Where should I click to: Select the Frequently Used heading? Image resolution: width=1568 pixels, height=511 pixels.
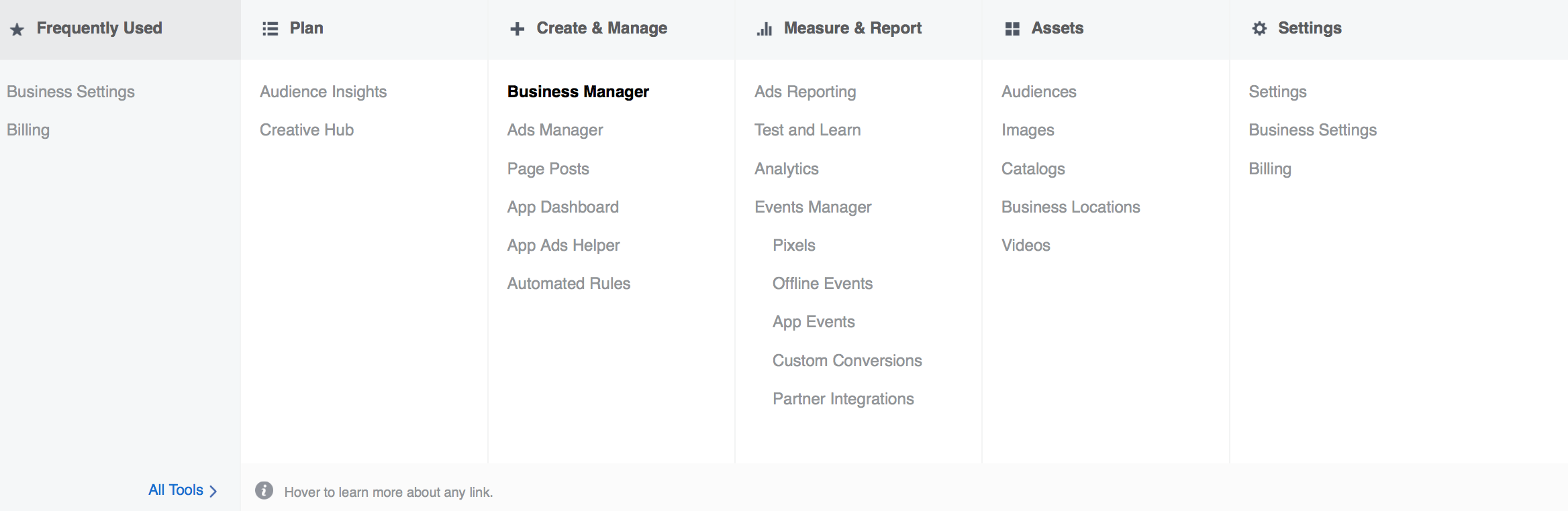[99, 28]
